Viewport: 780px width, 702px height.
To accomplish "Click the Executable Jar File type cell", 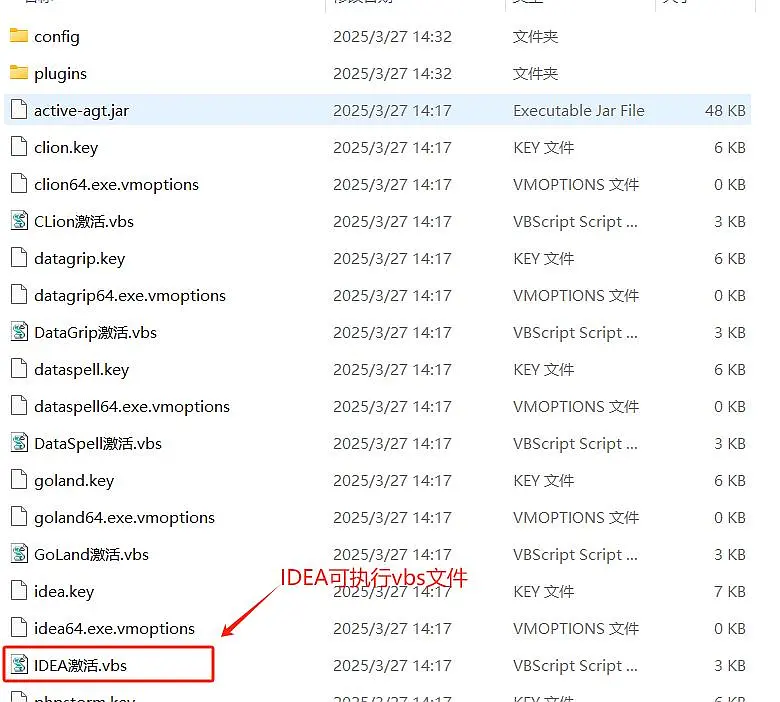I will 579,110.
